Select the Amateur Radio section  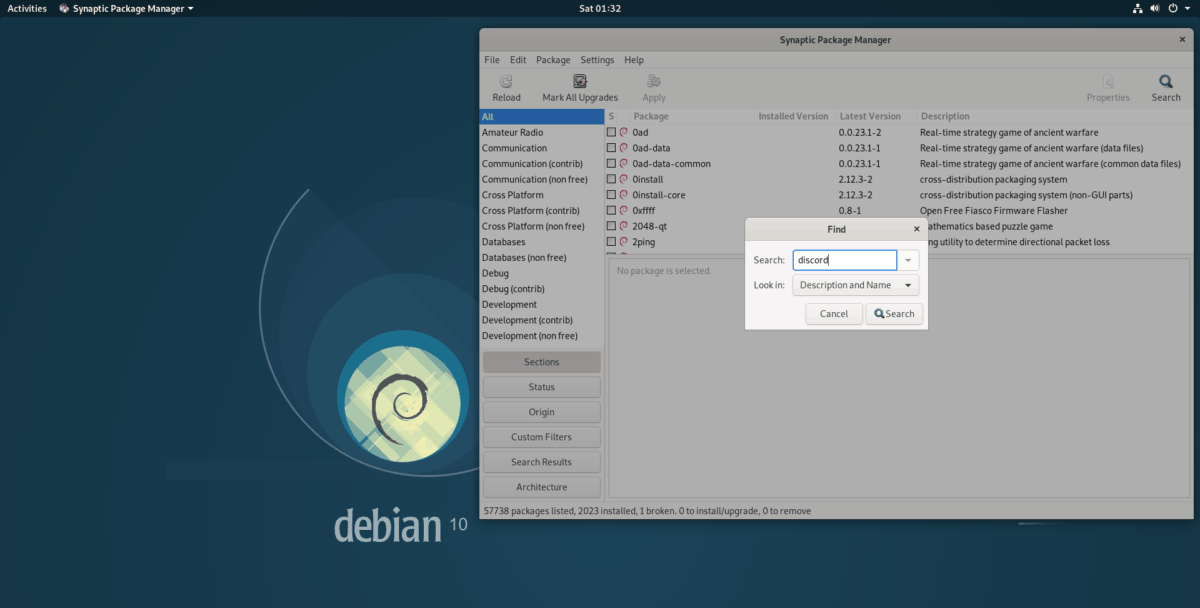(541, 132)
